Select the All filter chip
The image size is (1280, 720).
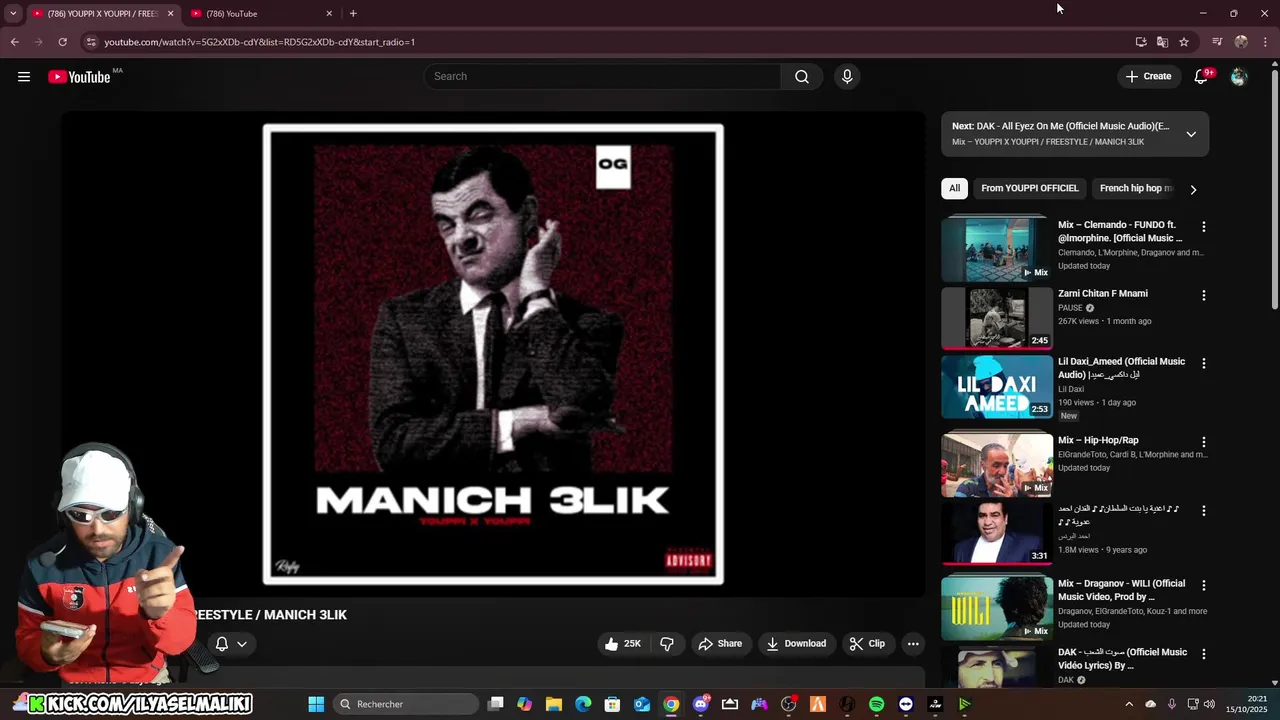[954, 188]
